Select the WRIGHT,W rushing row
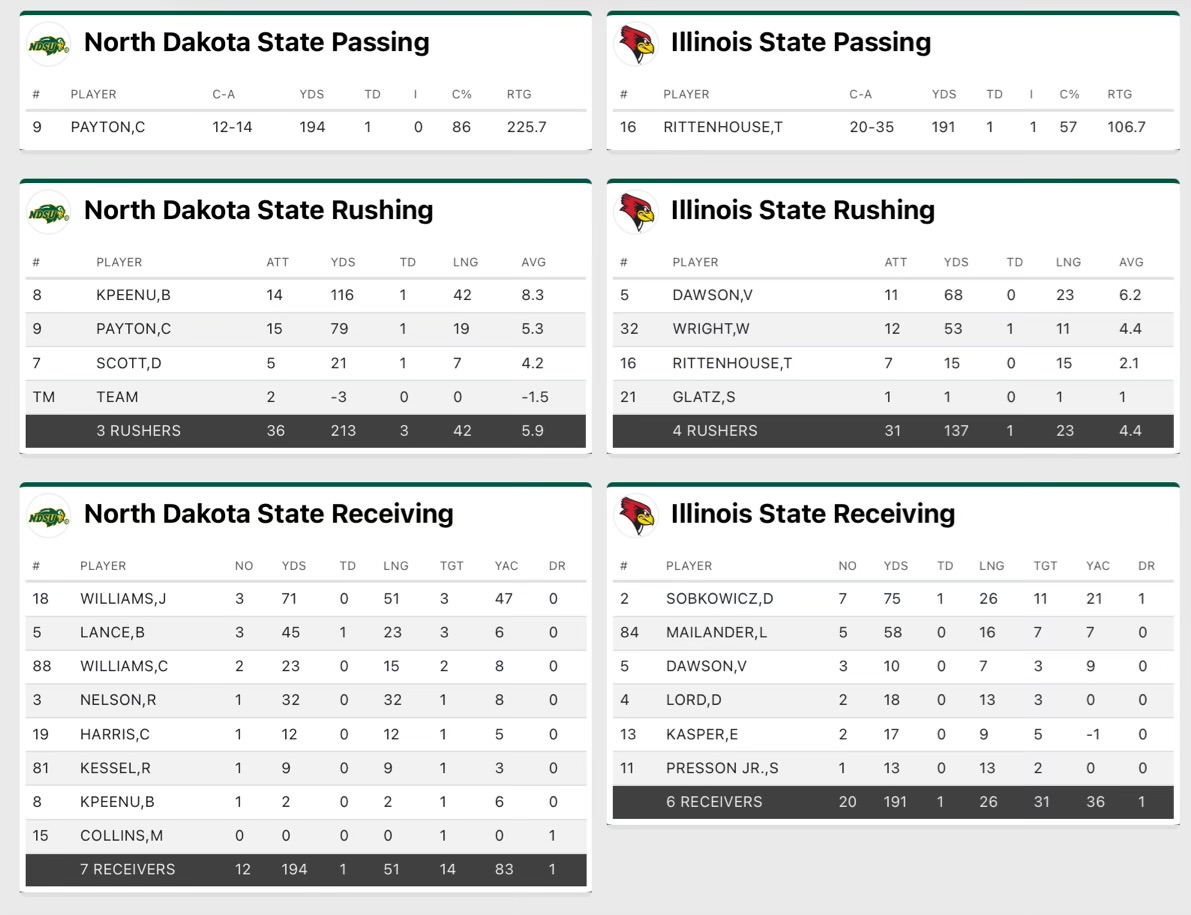Screen dimensions: 1191x915 pyautogui.click(x=711, y=329)
